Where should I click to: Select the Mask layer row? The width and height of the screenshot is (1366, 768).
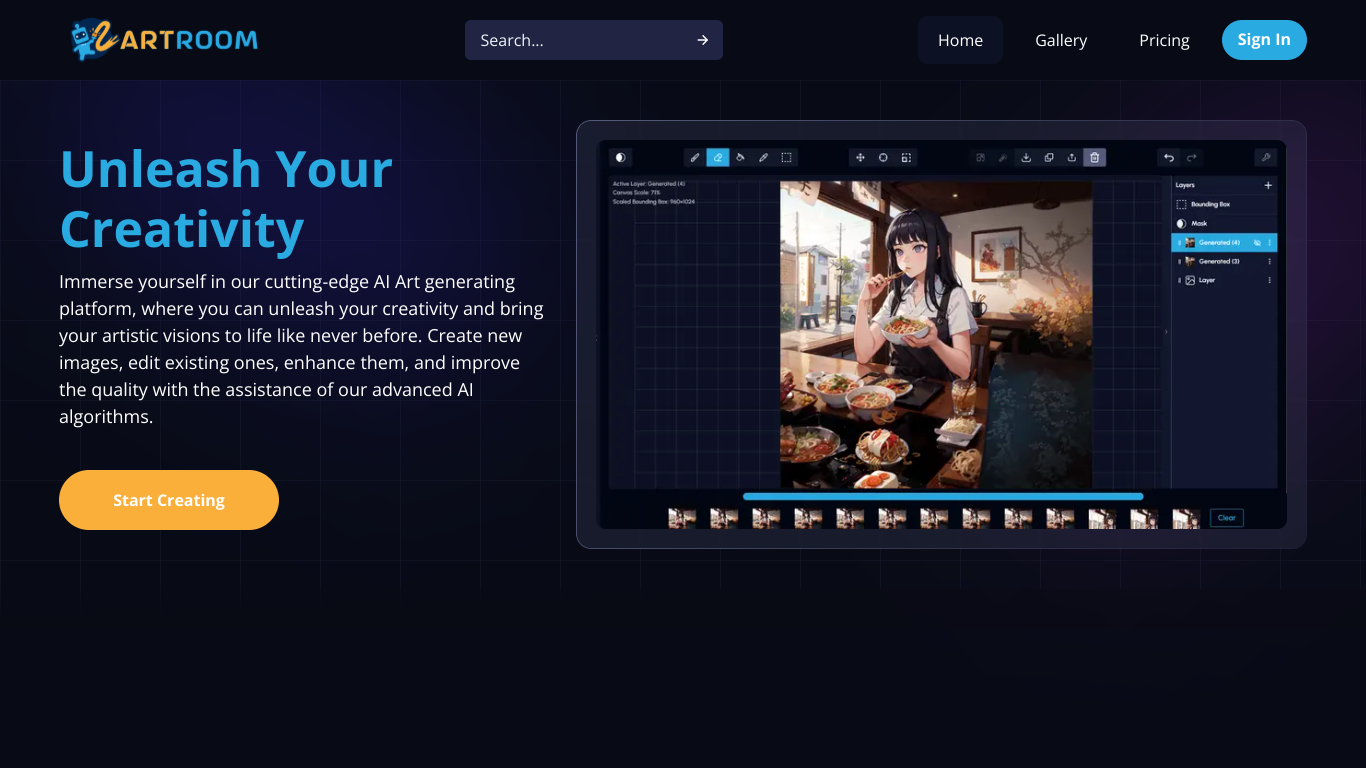pyautogui.click(x=1224, y=224)
